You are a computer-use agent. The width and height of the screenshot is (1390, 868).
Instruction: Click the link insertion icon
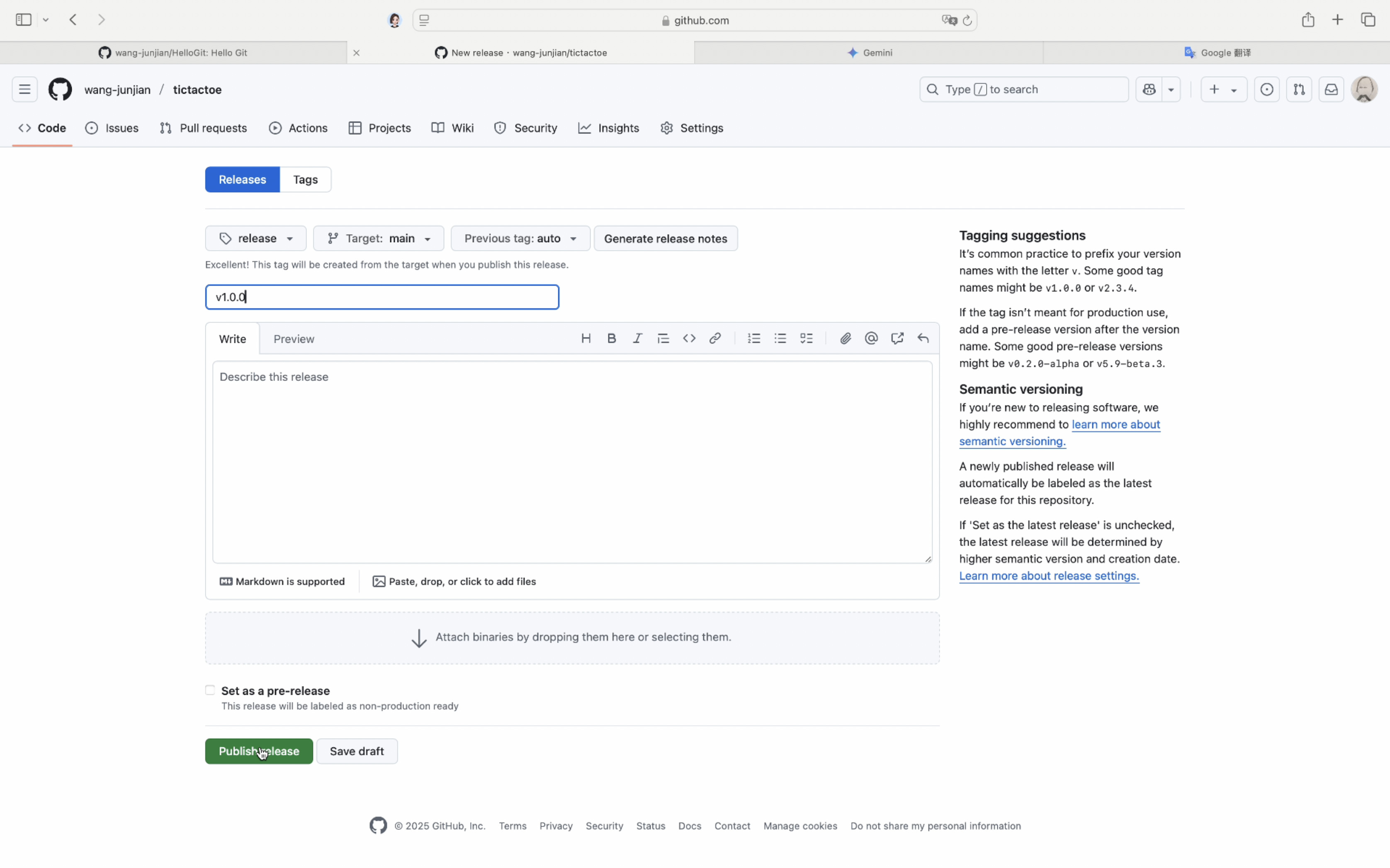point(715,339)
